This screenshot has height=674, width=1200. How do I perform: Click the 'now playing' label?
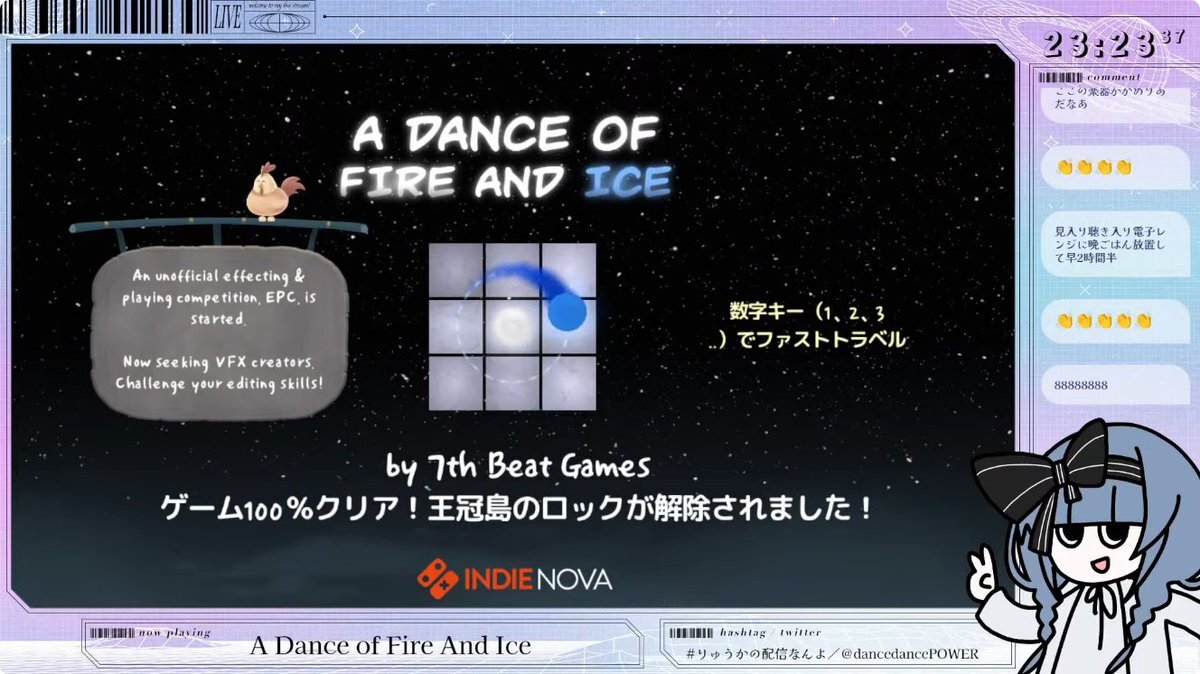click(175, 632)
